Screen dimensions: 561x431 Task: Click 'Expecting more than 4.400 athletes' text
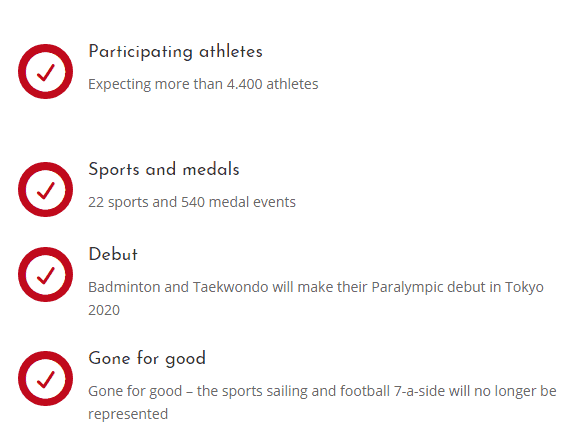click(203, 84)
